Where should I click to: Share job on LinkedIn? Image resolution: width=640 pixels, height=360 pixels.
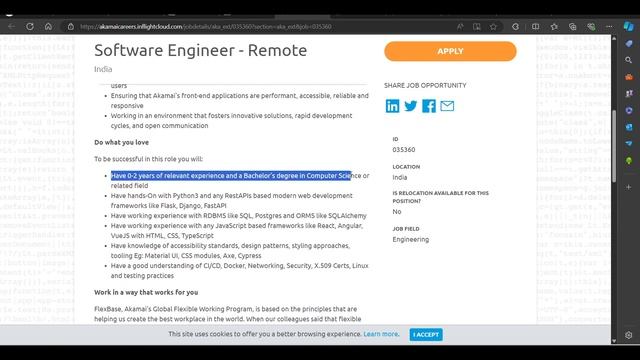(x=392, y=106)
